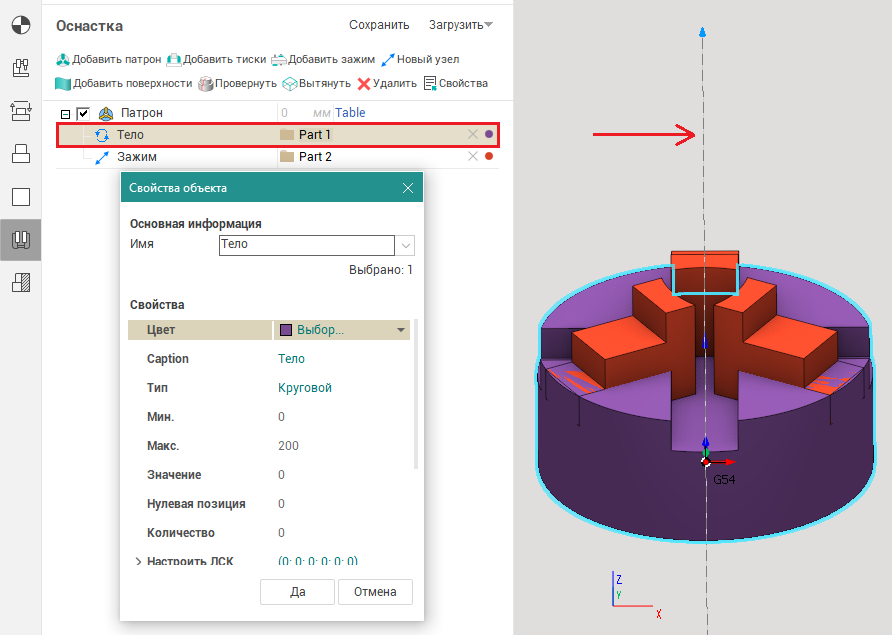Click the Сохранить button
892x635 pixels.
click(x=379, y=25)
